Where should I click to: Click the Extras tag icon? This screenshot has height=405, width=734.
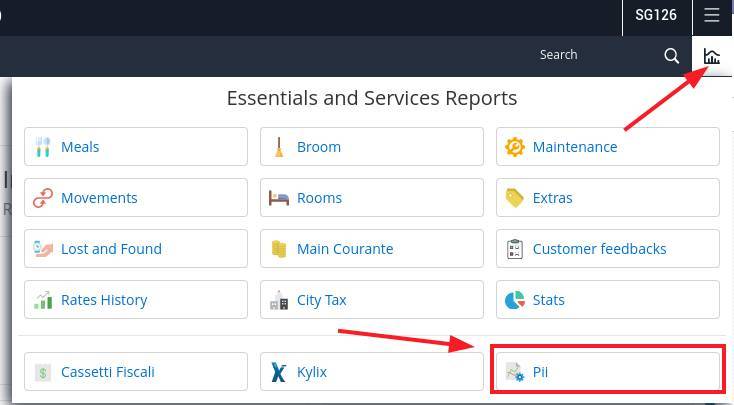[515, 198]
